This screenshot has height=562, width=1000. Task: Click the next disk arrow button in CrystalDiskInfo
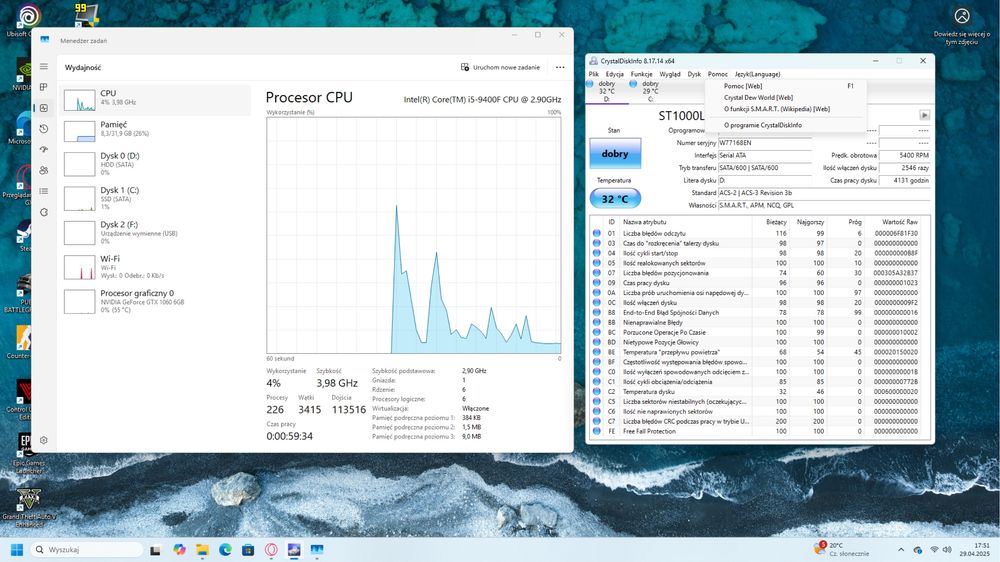tap(924, 115)
